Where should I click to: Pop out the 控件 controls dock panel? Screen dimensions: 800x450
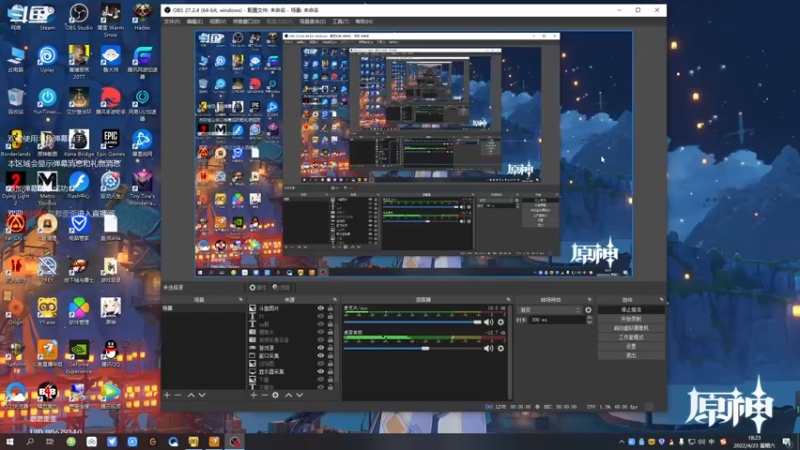[661, 299]
